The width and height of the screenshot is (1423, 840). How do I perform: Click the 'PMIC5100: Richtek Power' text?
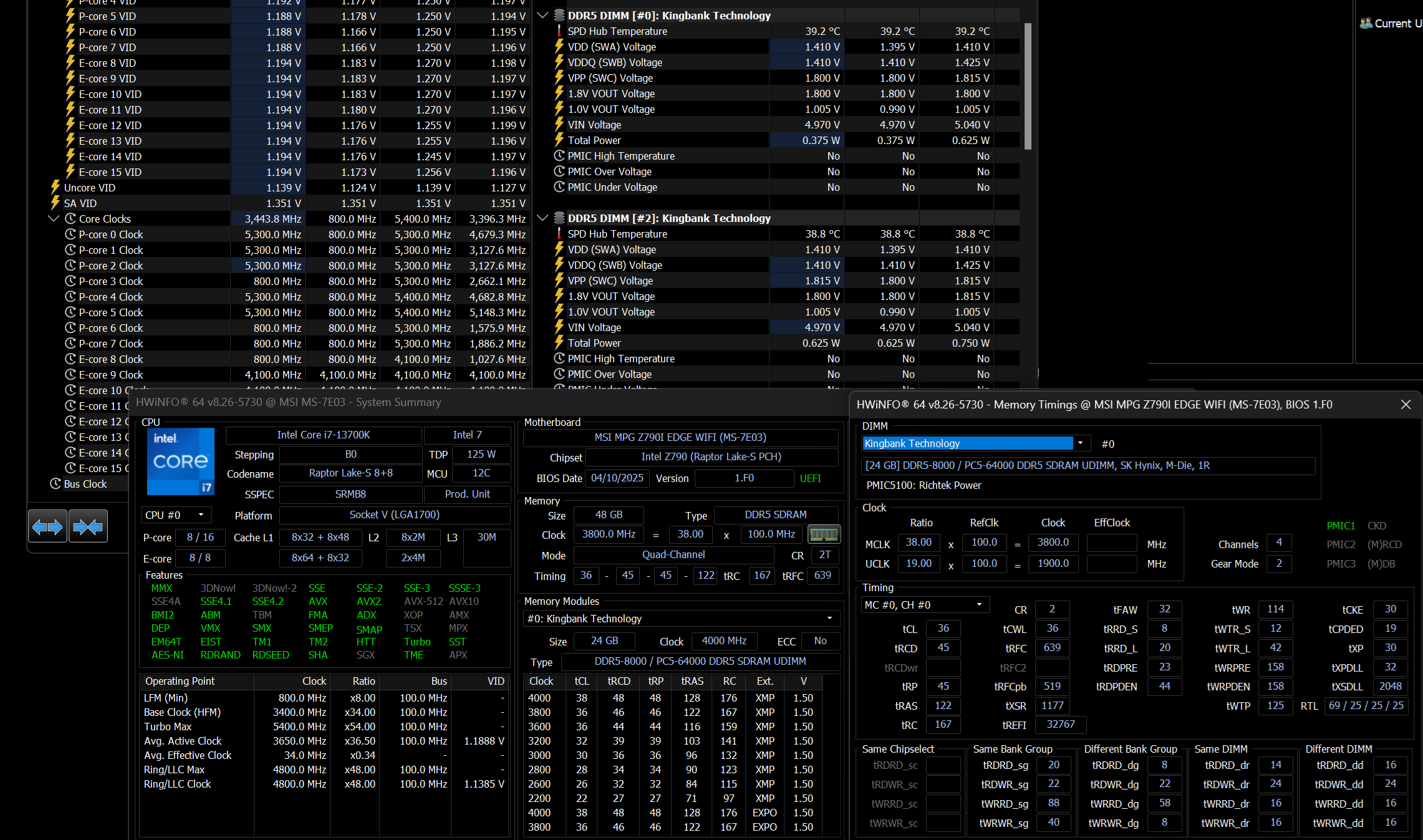(x=924, y=485)
